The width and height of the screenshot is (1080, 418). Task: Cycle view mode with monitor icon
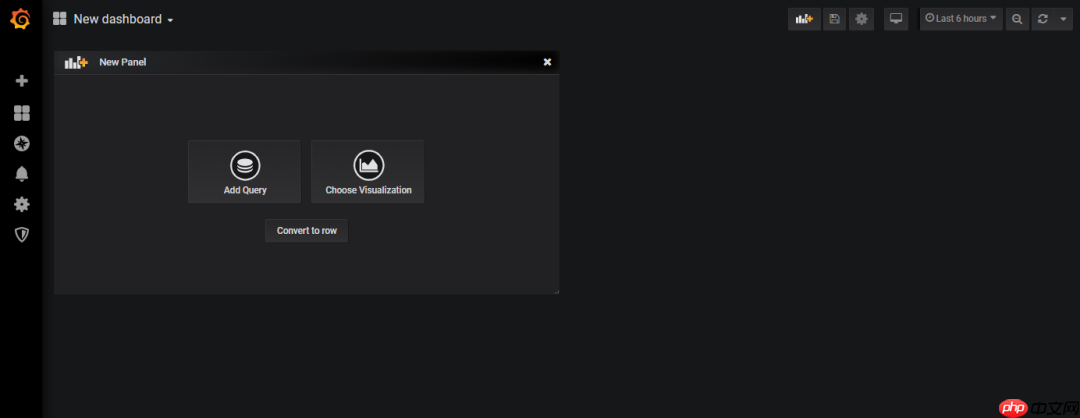896,19
